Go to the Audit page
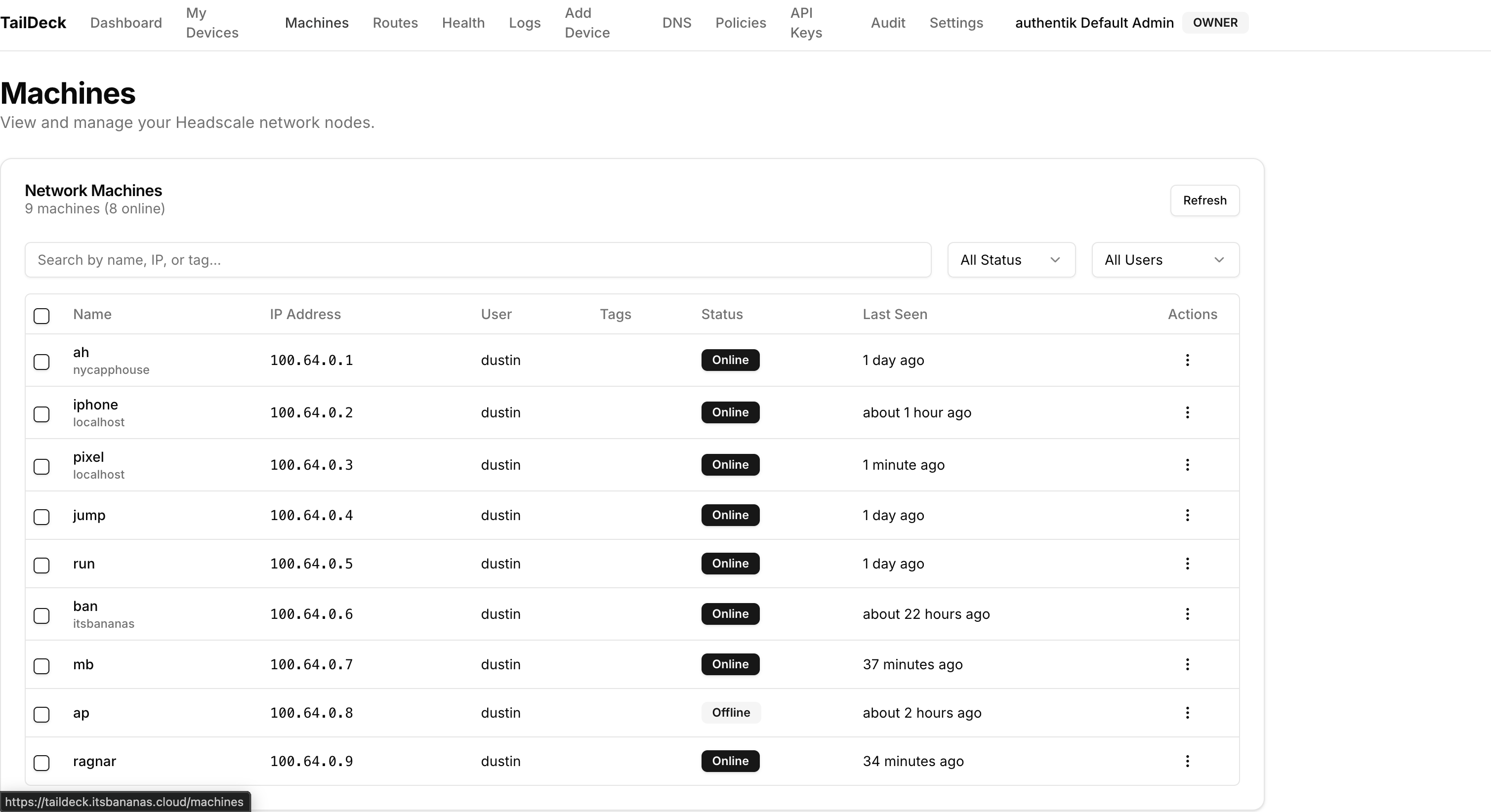Image resolution: width=1491 pixels, height=812 pixels. tap(887, 23)
